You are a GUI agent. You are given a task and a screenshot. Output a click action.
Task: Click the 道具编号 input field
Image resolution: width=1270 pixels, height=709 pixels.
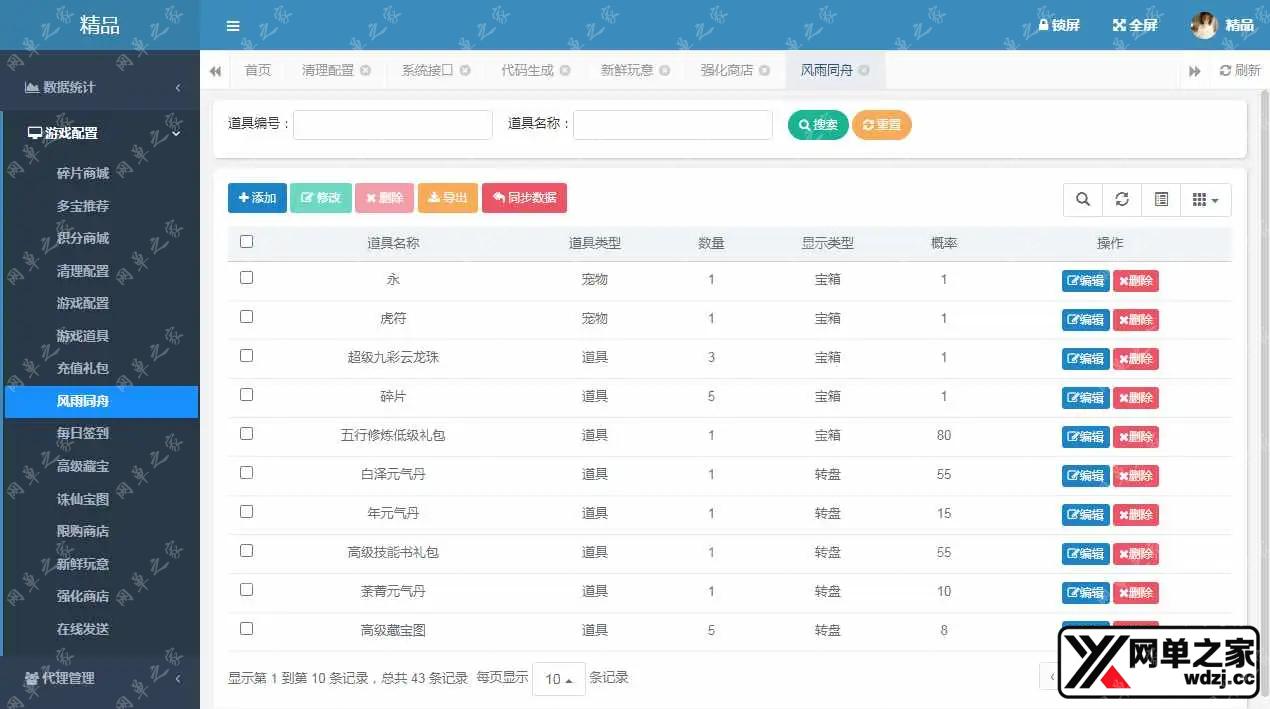(x=392, y=125)
